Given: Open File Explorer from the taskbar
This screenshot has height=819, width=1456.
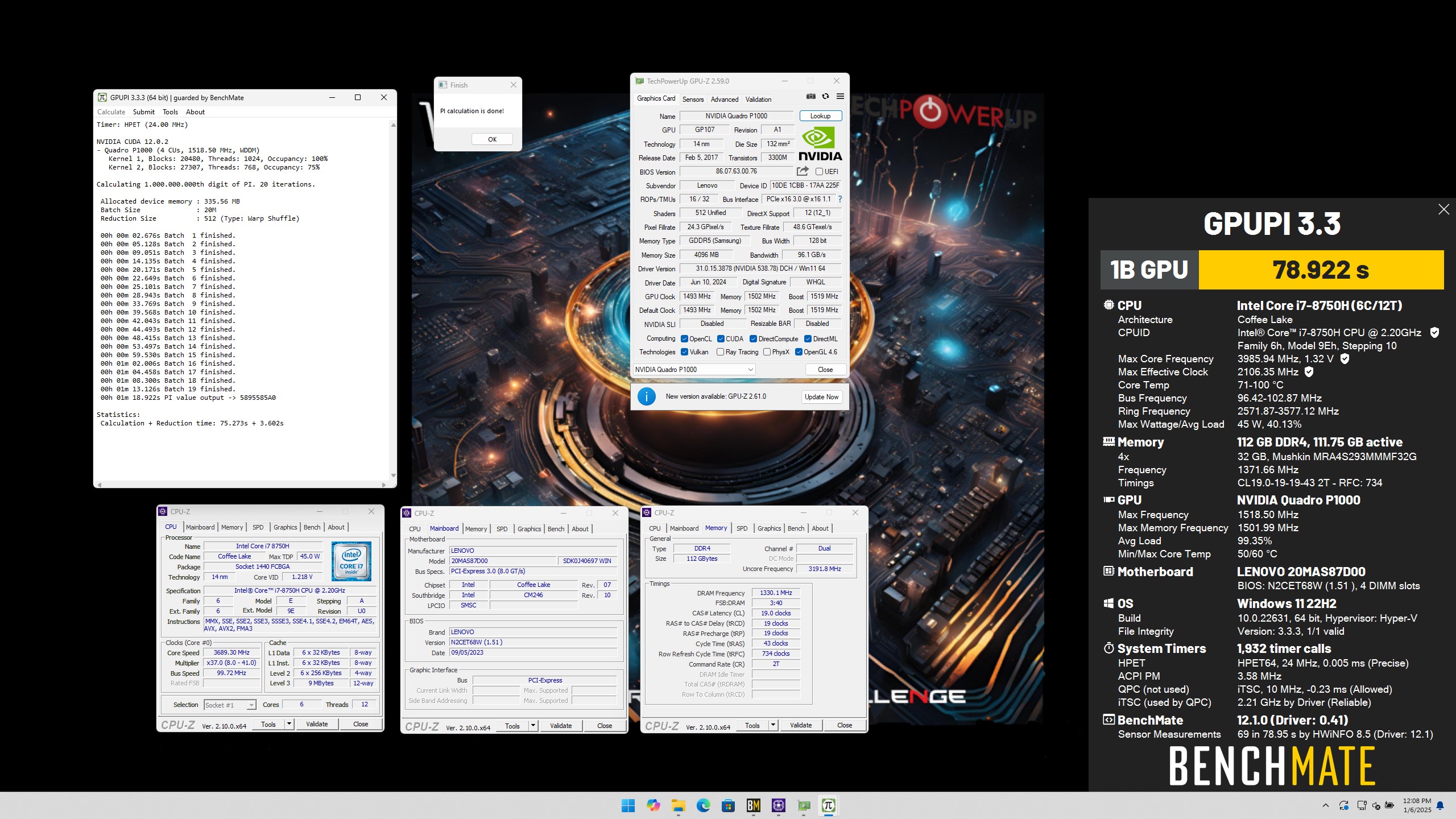Looking at the screenshot, I should [678, 805].
